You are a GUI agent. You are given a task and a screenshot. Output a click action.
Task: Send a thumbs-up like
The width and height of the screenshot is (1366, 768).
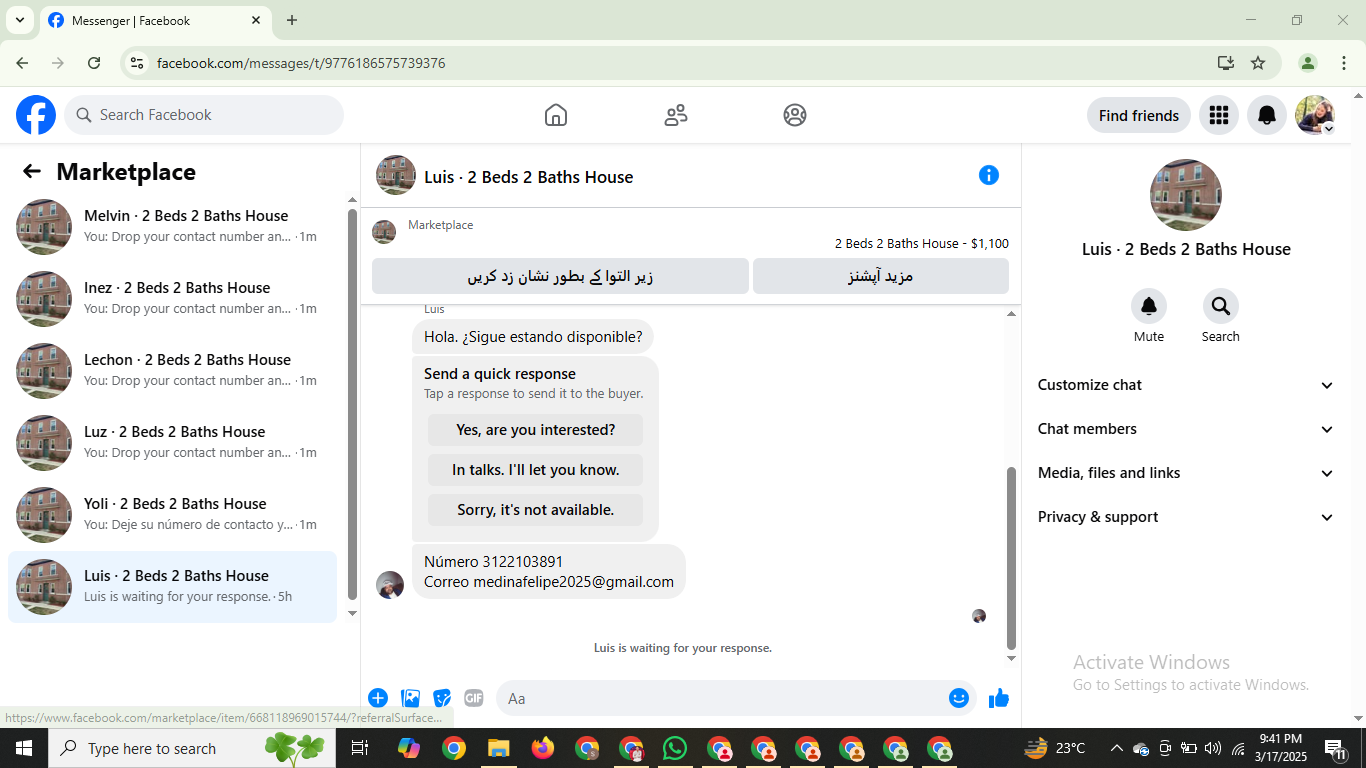pos(999,698)
